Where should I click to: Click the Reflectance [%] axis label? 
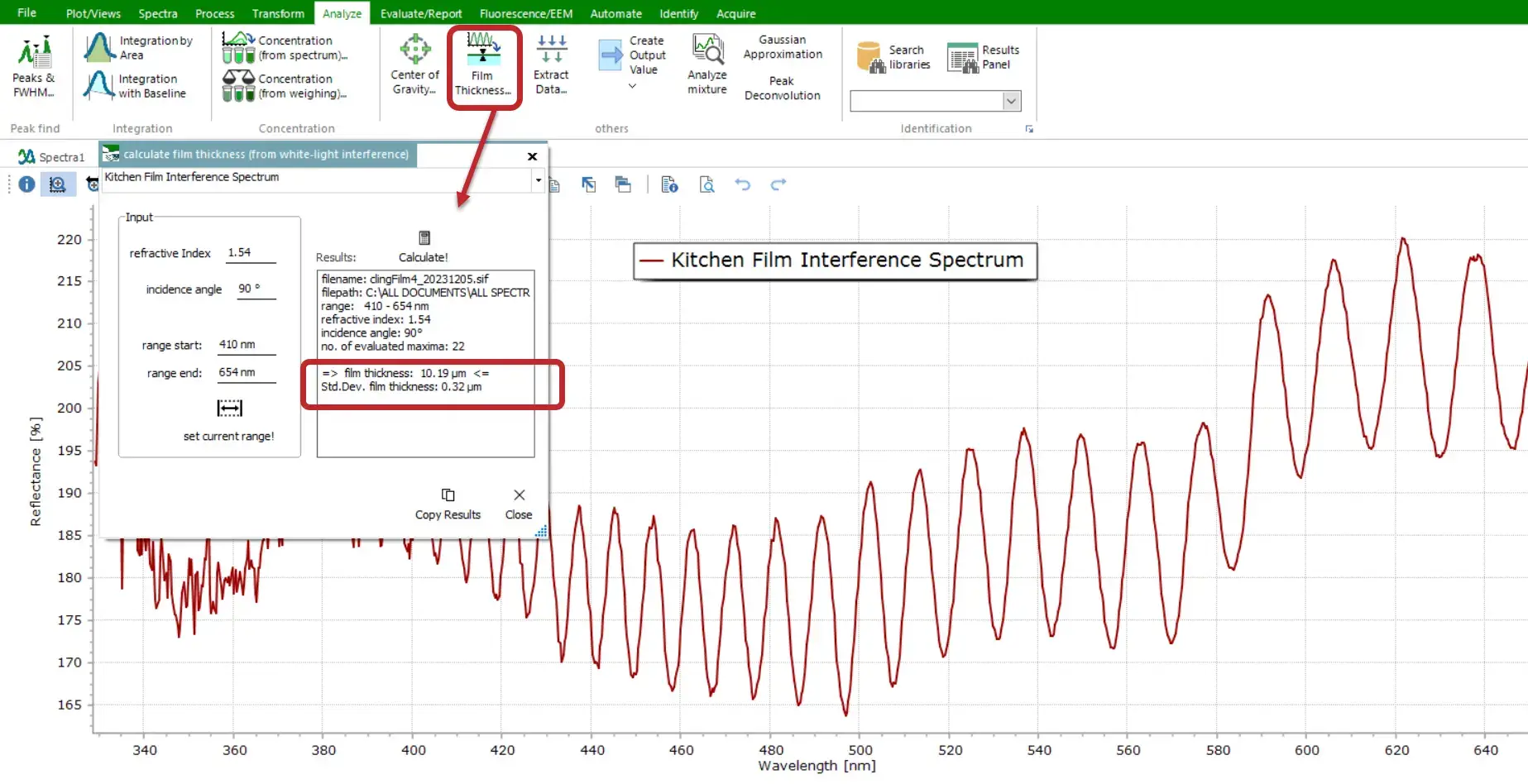(x=35, y=471)
